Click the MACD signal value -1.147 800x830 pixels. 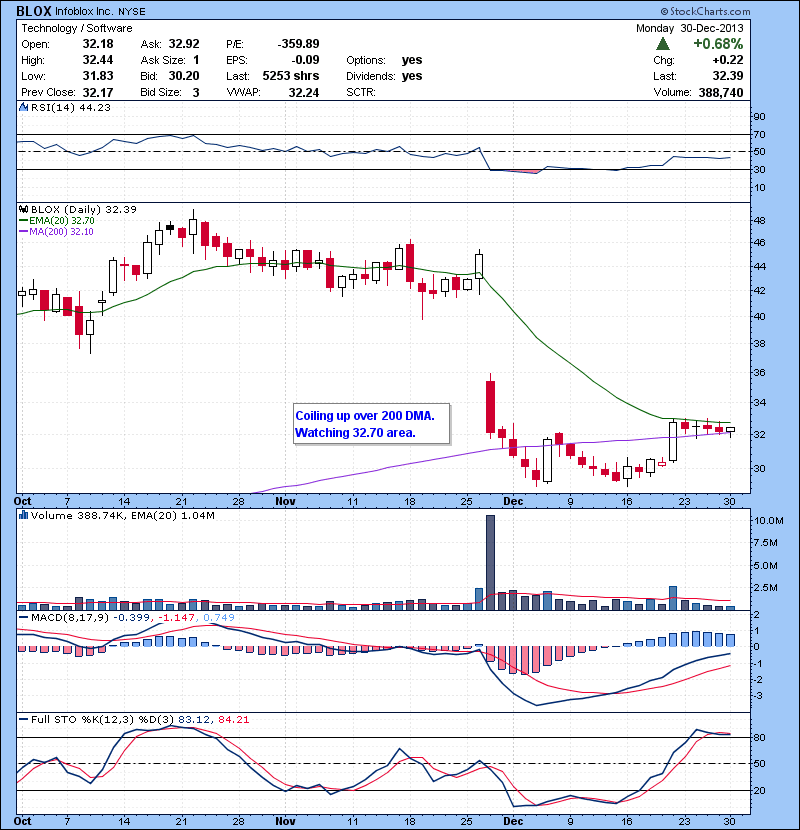coord(177,618)
